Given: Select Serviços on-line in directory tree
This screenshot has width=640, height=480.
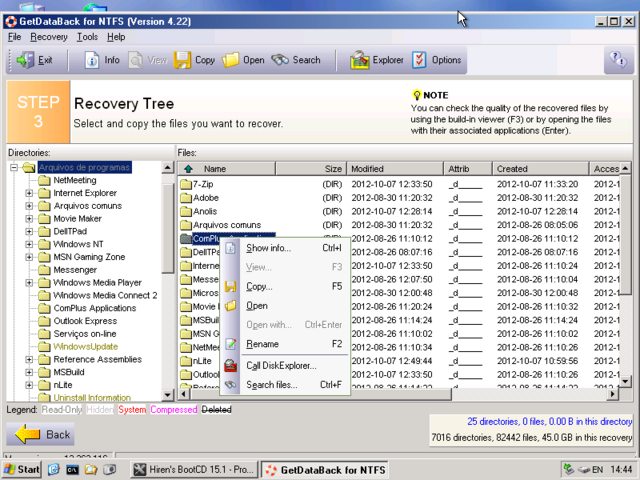Looking at the screenshot, I should coord(84,334).
